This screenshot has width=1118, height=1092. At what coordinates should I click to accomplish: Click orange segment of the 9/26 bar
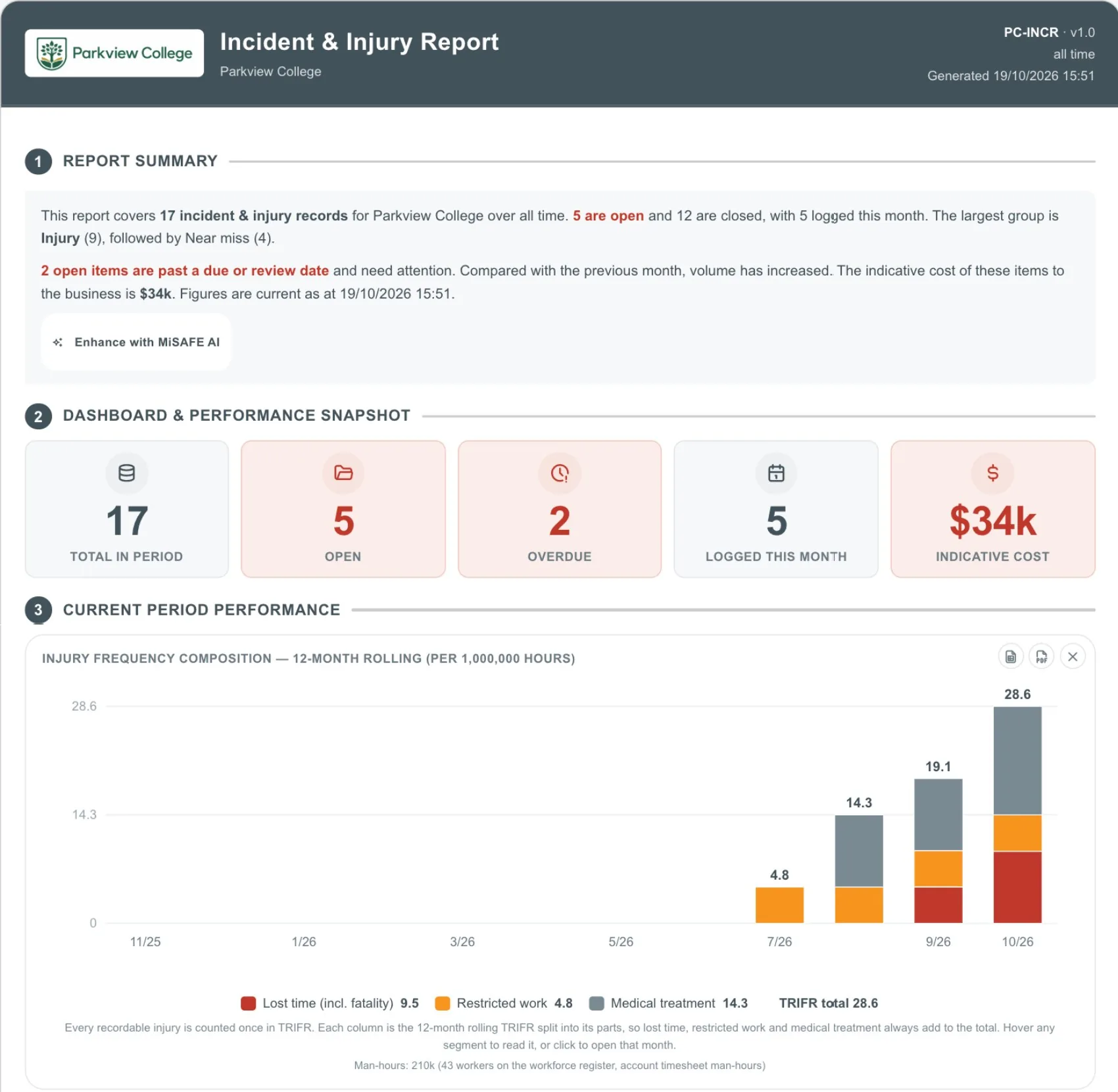point(938,868)
